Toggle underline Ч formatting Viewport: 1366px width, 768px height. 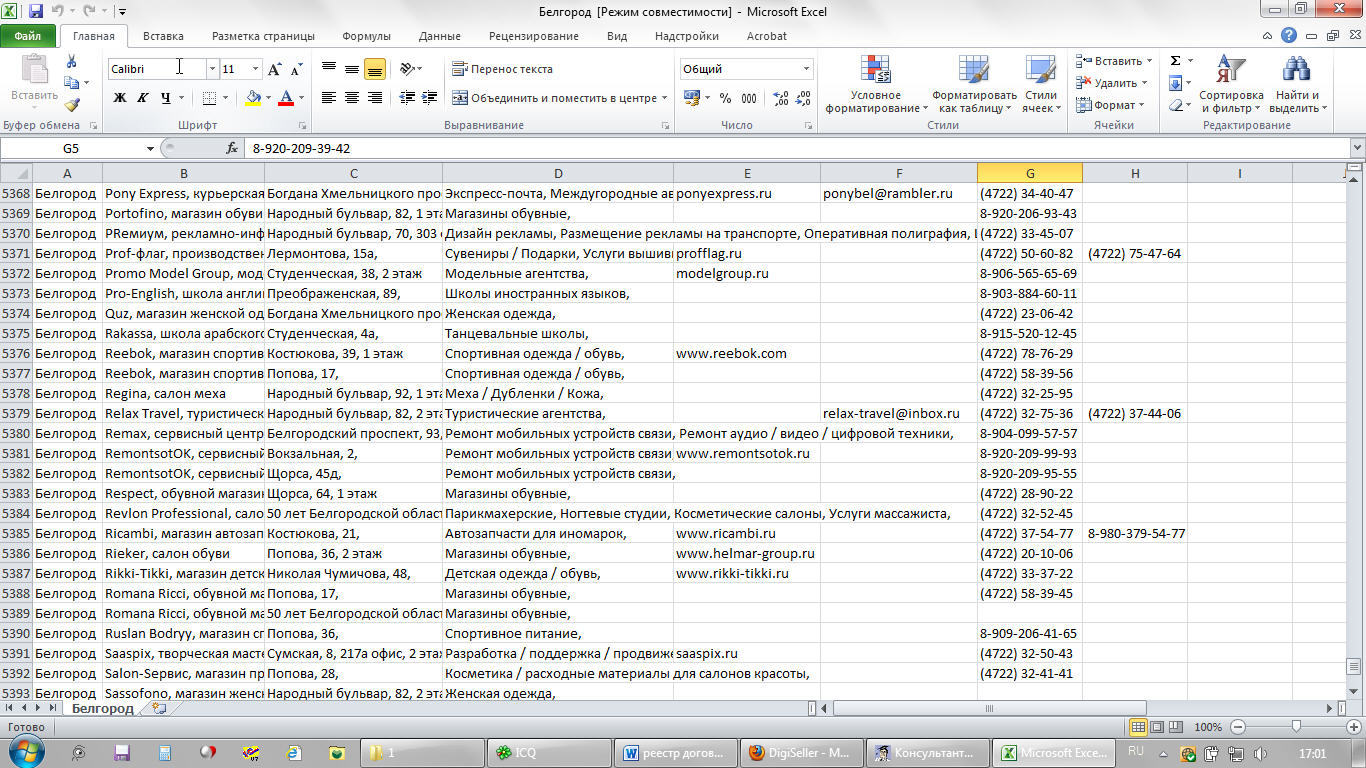coord(165,98)
